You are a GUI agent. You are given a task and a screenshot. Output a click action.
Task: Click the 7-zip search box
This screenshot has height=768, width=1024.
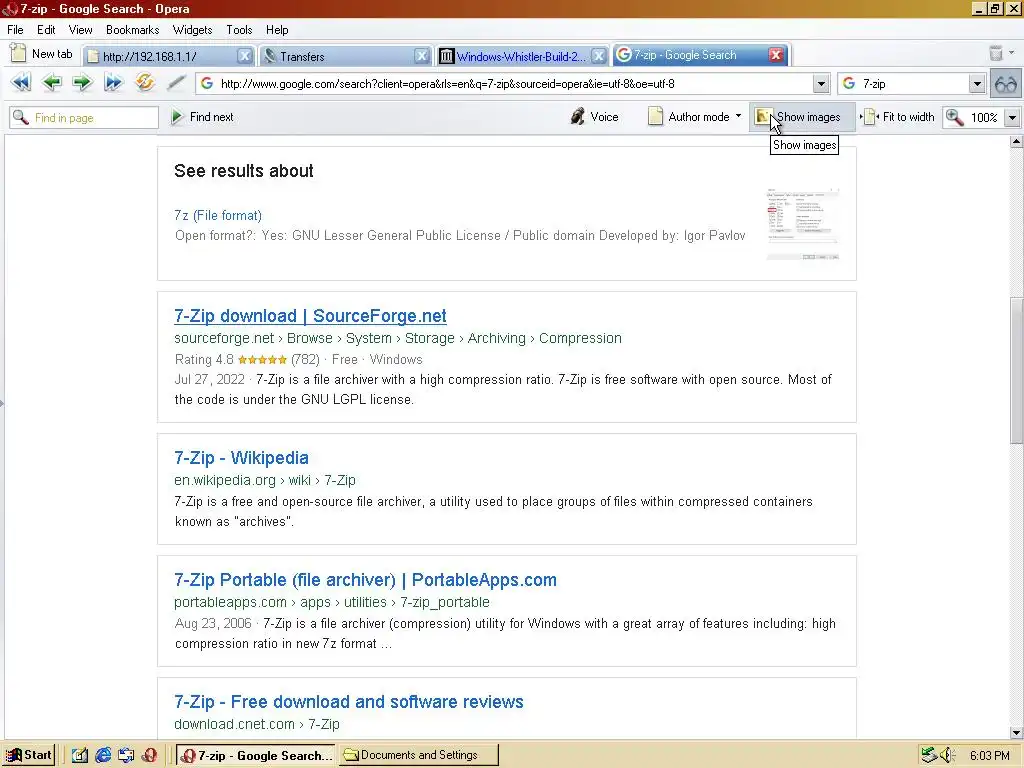913,84
